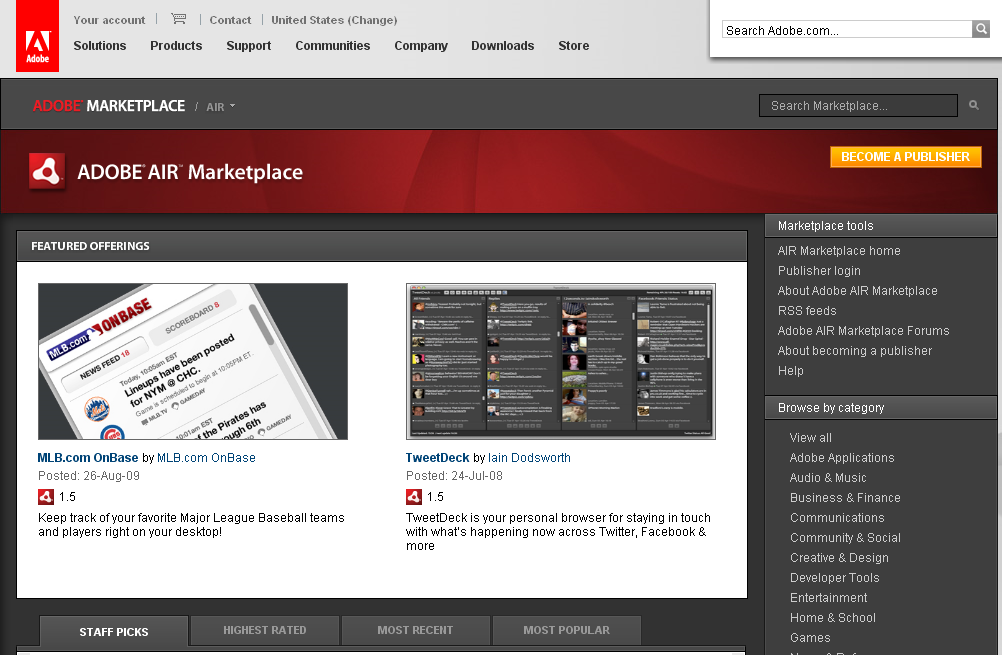1002x655 pixels.
Task: Focus the Search Adobe.com input field
Action: coord(847,29)
